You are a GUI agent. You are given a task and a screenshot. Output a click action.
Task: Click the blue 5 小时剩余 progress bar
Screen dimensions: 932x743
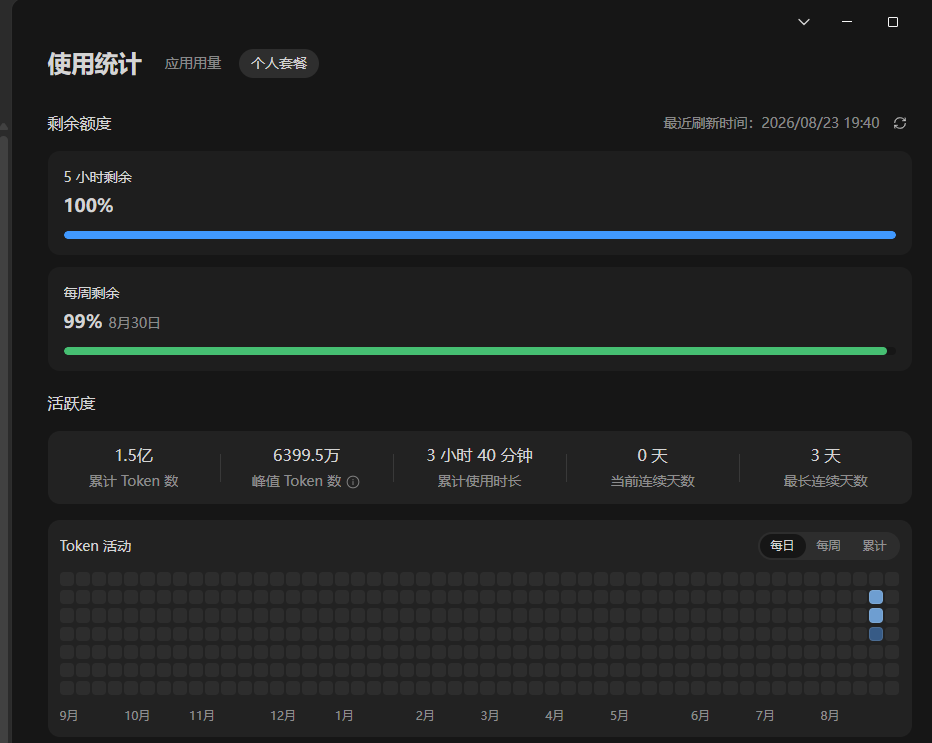pos(480,235)
